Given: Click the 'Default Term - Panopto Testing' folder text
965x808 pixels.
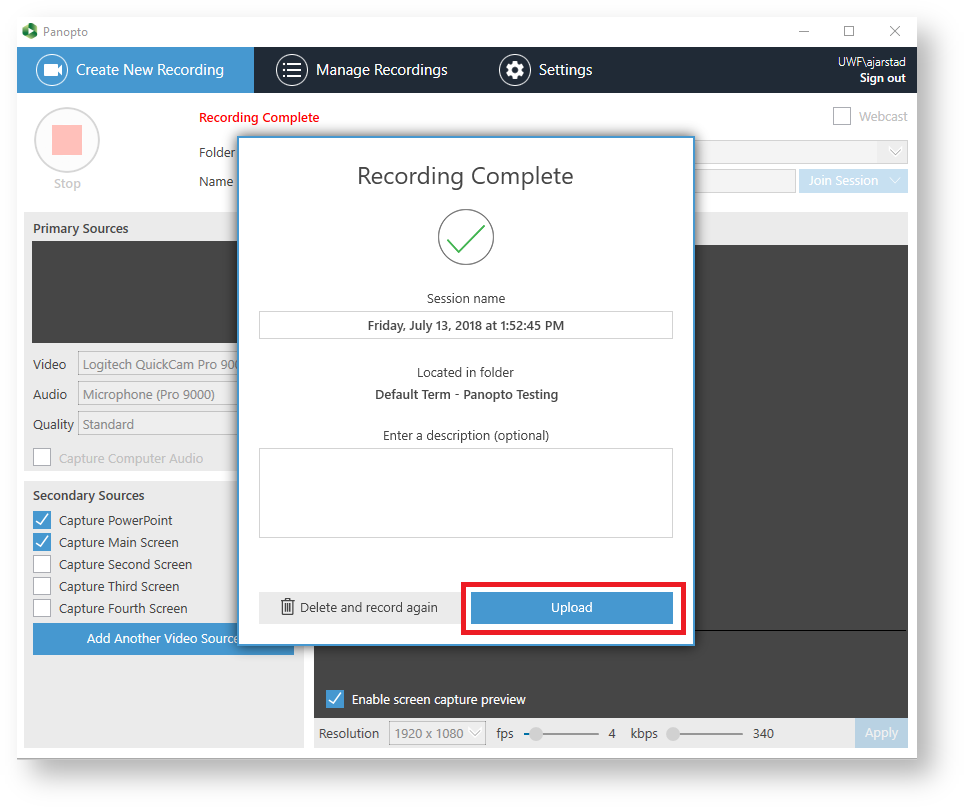Looking at the screenshot, I should pos(466,394).
